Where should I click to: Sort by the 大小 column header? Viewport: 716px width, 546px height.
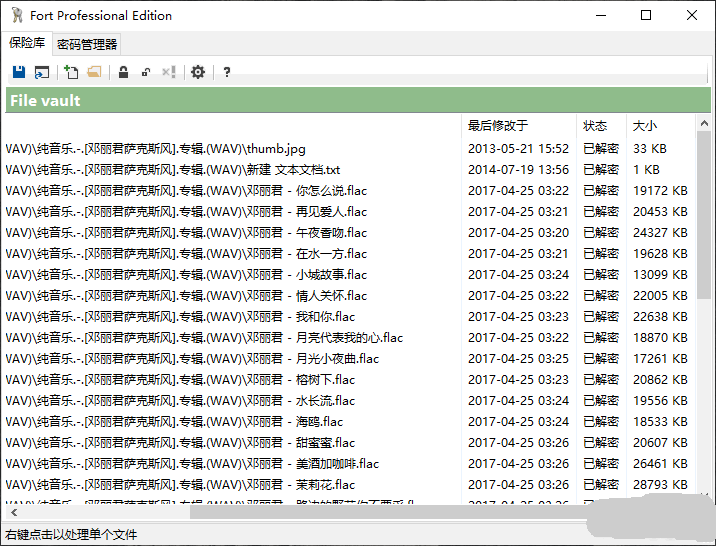click(x=645, y=126)
